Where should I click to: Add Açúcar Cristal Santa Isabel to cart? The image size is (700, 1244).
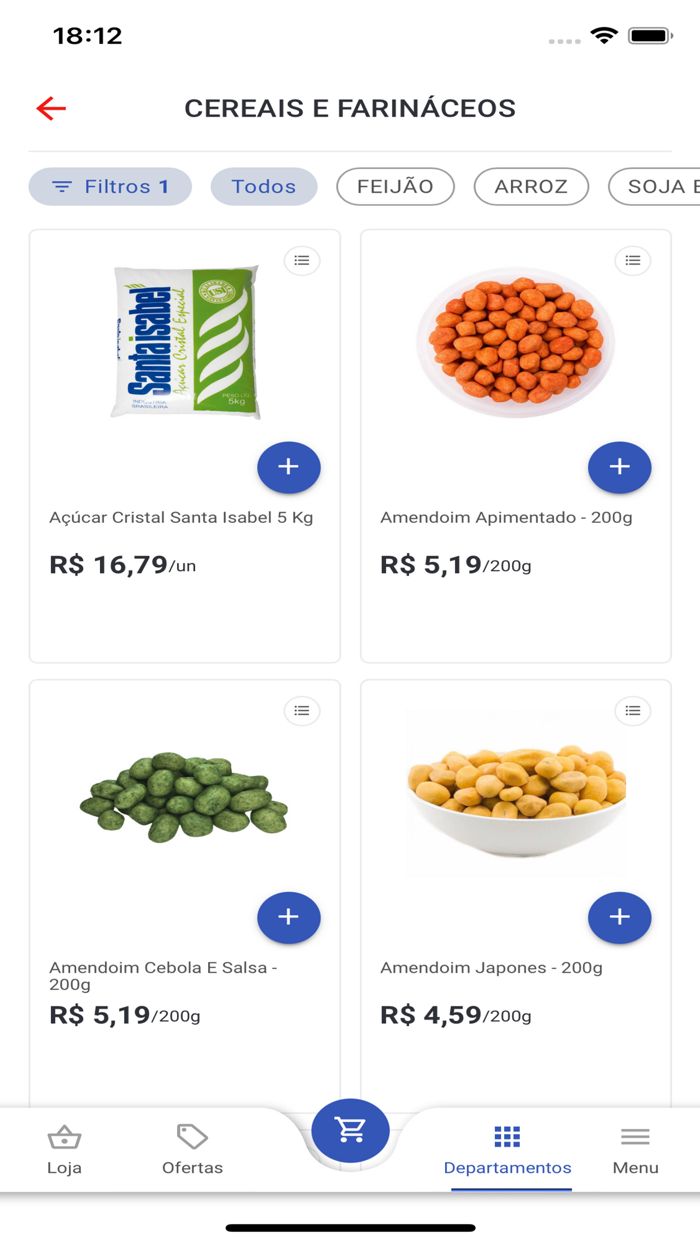[x=289, y=467]
